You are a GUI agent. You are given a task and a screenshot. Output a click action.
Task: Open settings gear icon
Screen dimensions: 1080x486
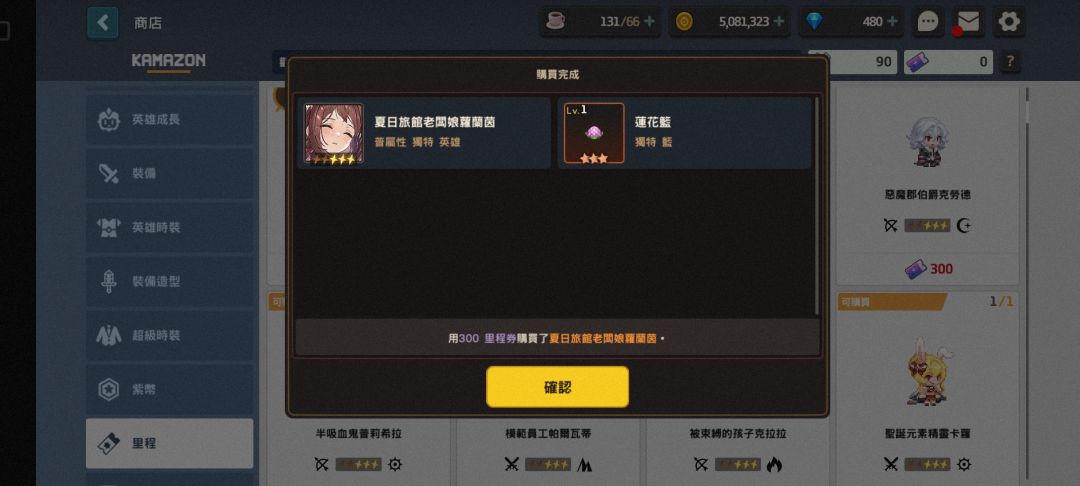pos(1009,22)
